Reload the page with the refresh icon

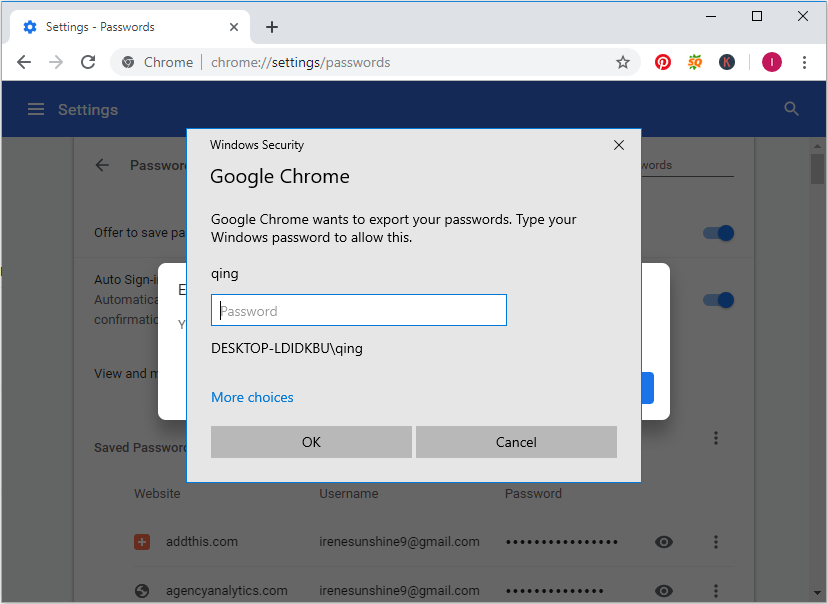click(x=88, y=62)
